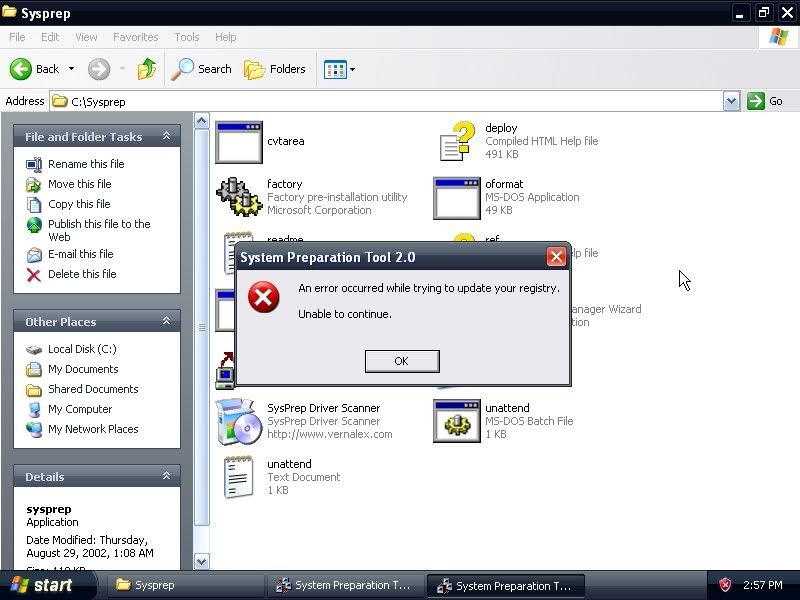Click the Move this file link
Image resolution: width=800 pixels, height=600 pixels.
[x=80, y=184]
